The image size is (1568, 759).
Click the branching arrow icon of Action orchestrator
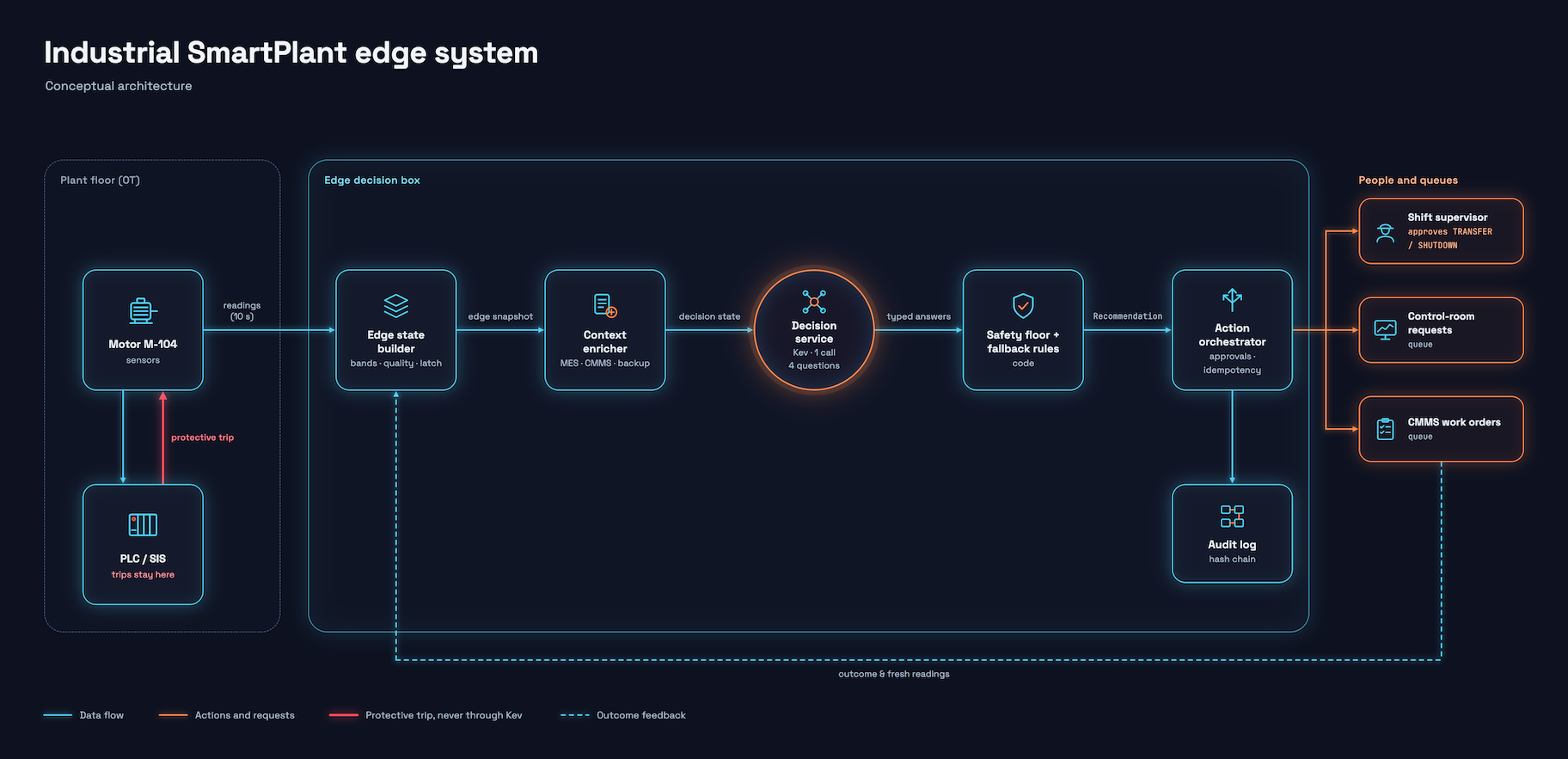(x=1232, y=299)
